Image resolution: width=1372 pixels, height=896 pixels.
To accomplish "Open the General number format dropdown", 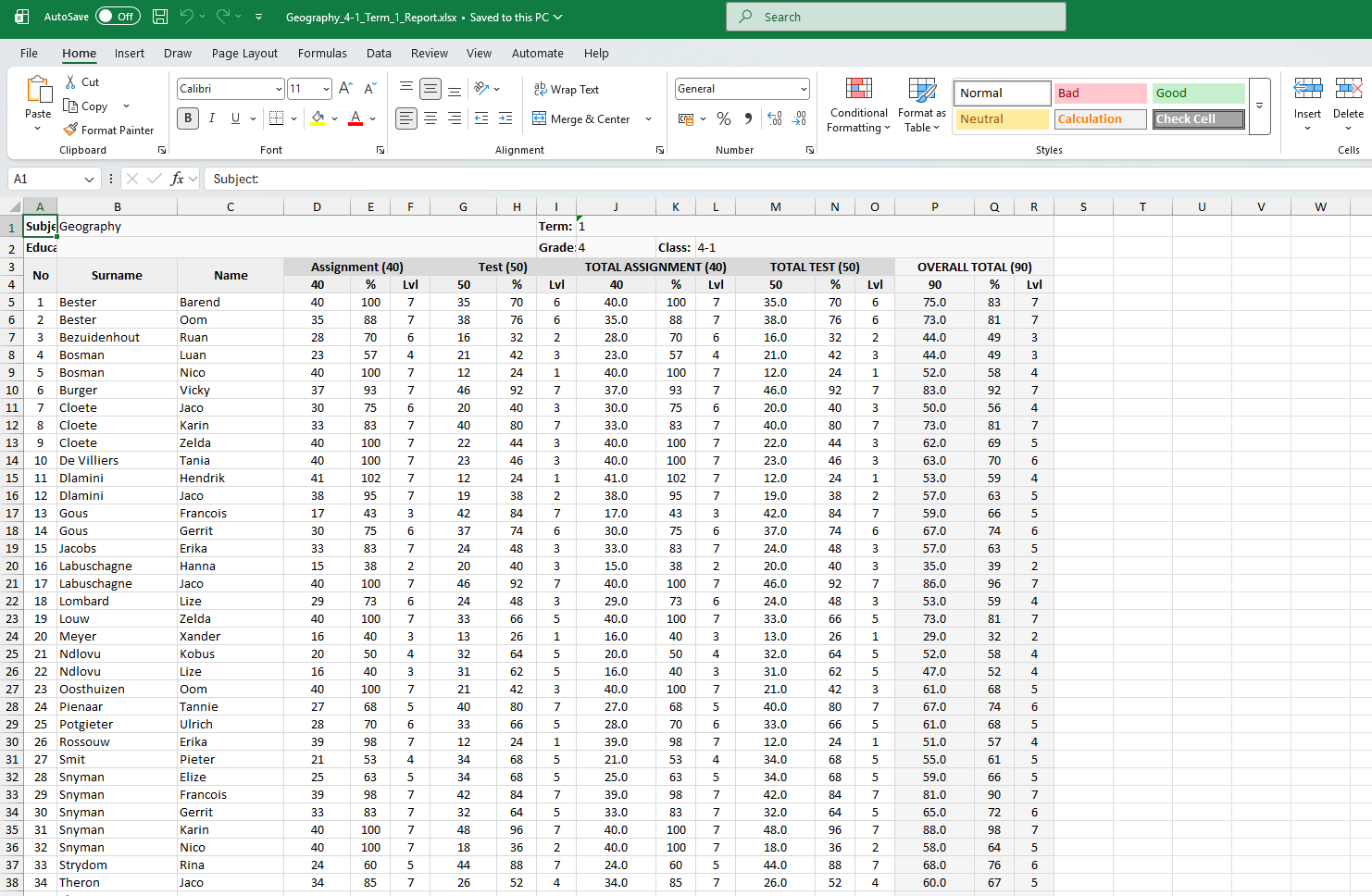I will pyautogui.click(x=804, y=89).
